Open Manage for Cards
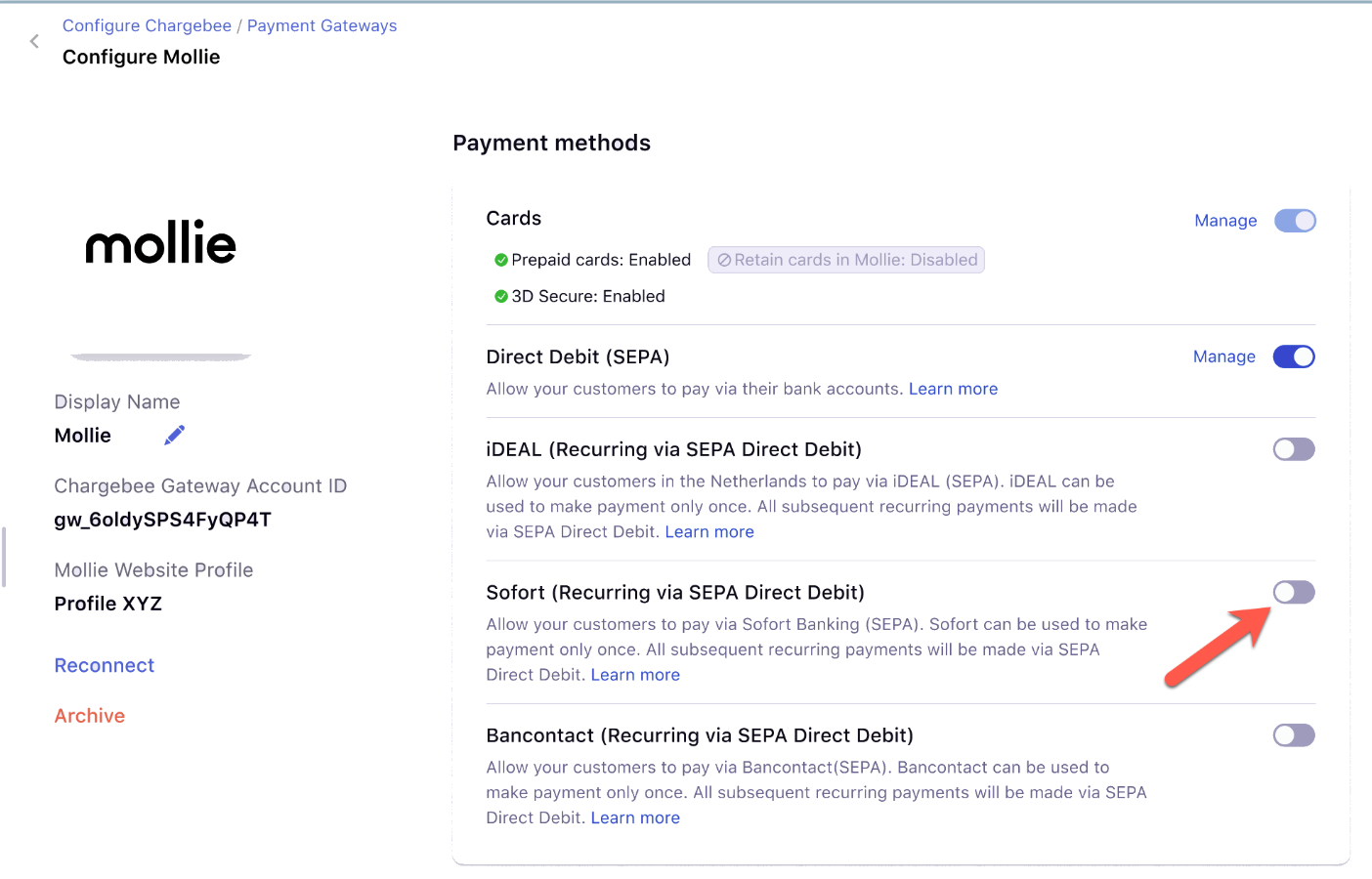1372x879 pixels. click(1225, 221)
